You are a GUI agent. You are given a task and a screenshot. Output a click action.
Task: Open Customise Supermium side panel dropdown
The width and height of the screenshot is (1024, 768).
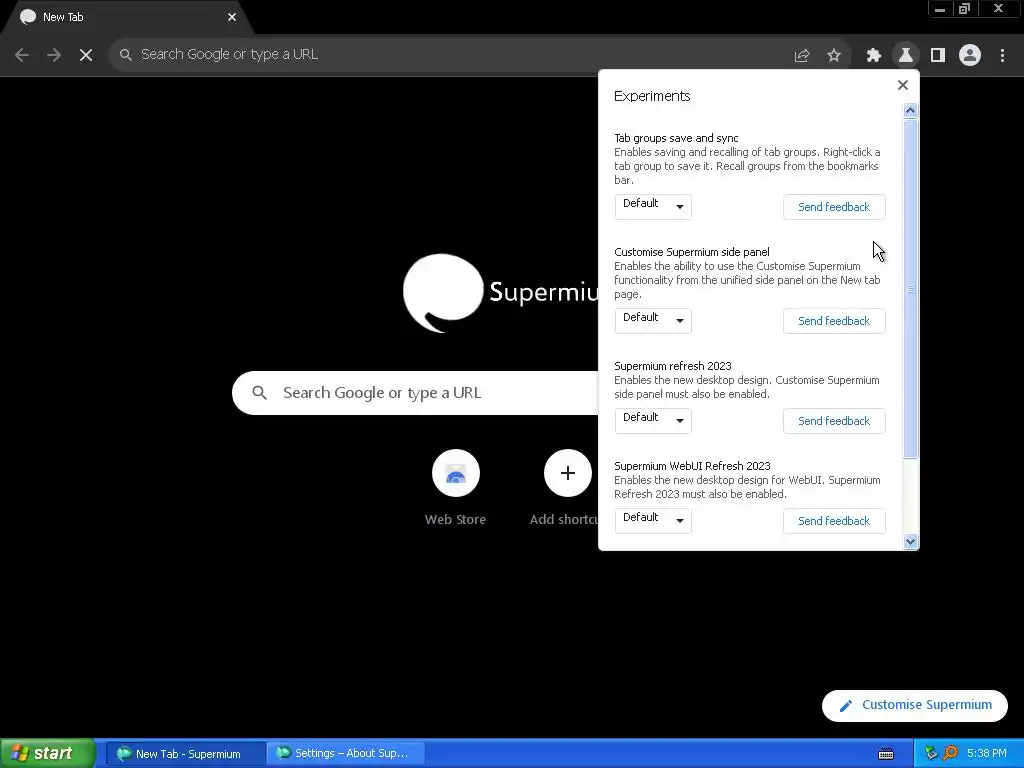pyautogui.click(x=652, y=321)
